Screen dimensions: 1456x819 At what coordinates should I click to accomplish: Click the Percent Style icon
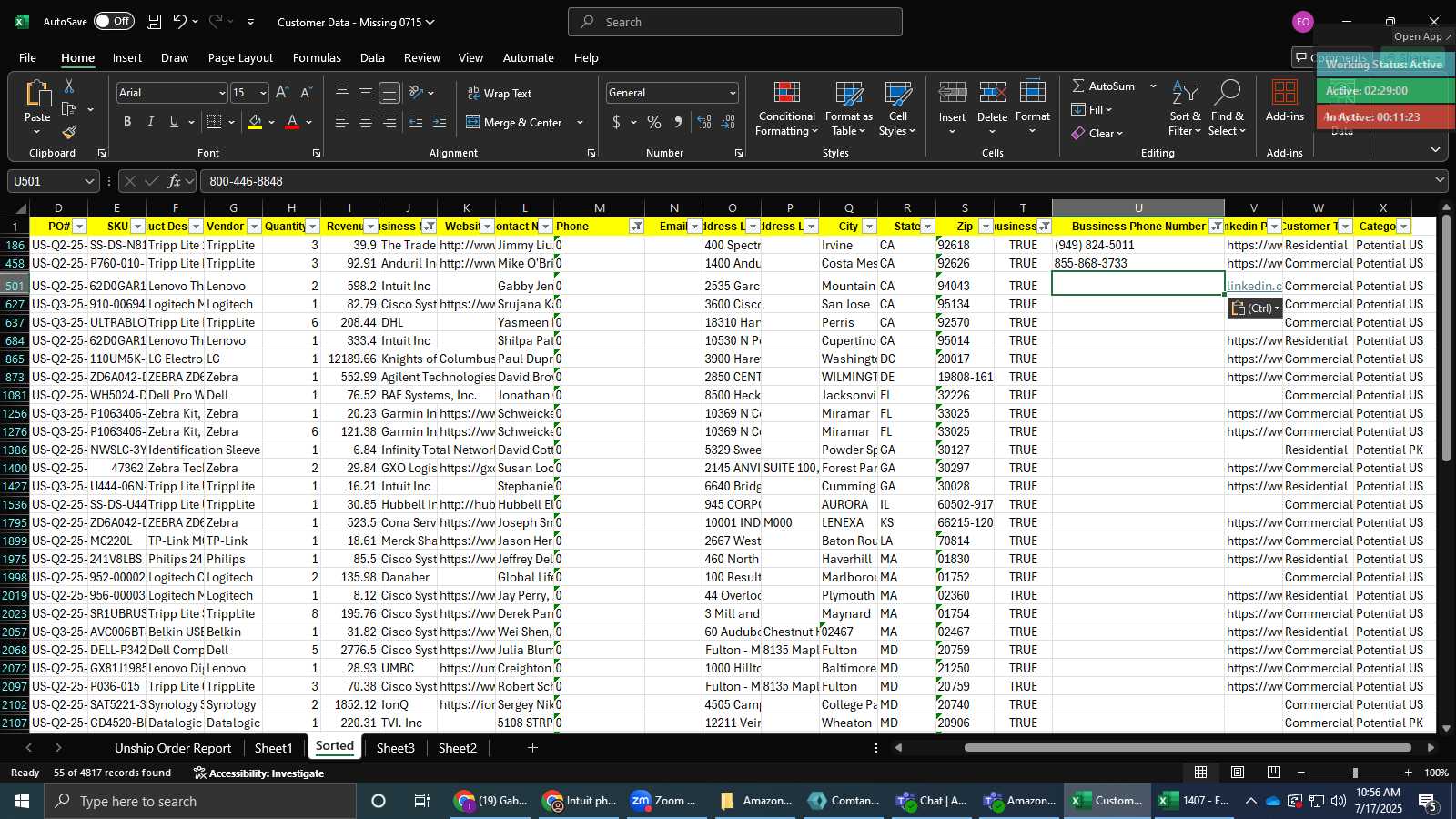pos(654,122)
